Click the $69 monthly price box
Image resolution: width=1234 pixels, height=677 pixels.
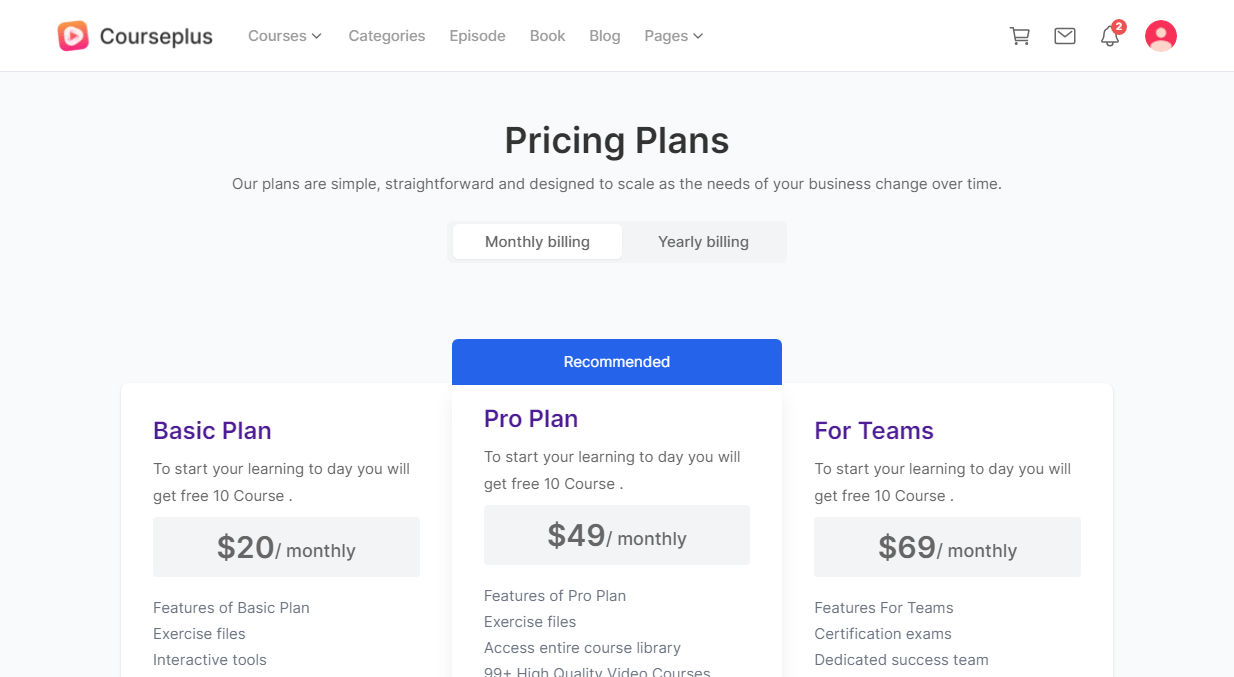[x=947, y=548]
